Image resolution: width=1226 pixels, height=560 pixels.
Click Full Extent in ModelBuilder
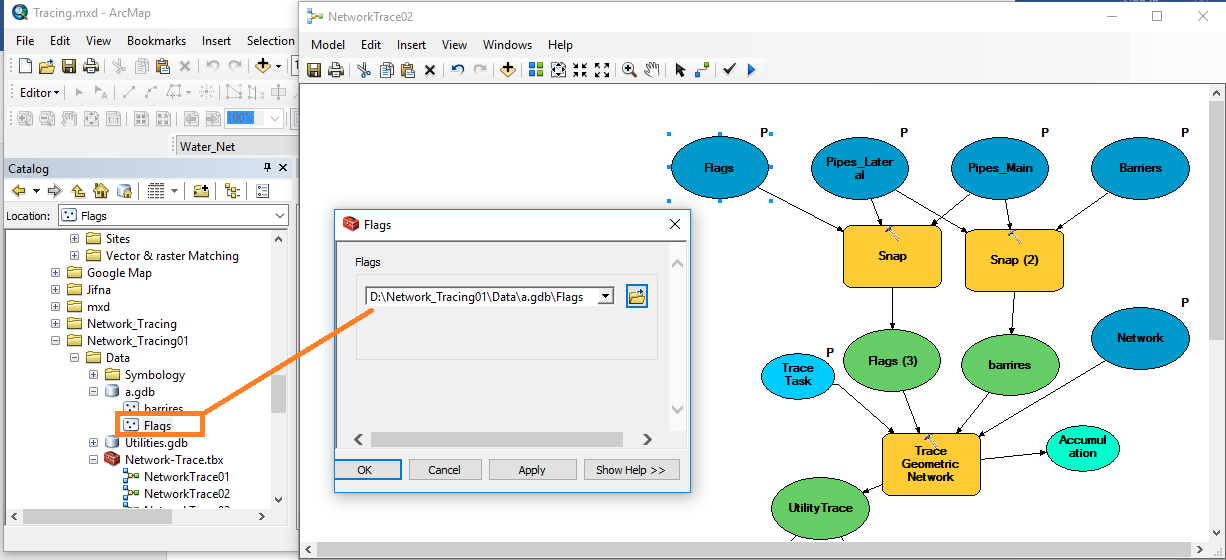558,70
